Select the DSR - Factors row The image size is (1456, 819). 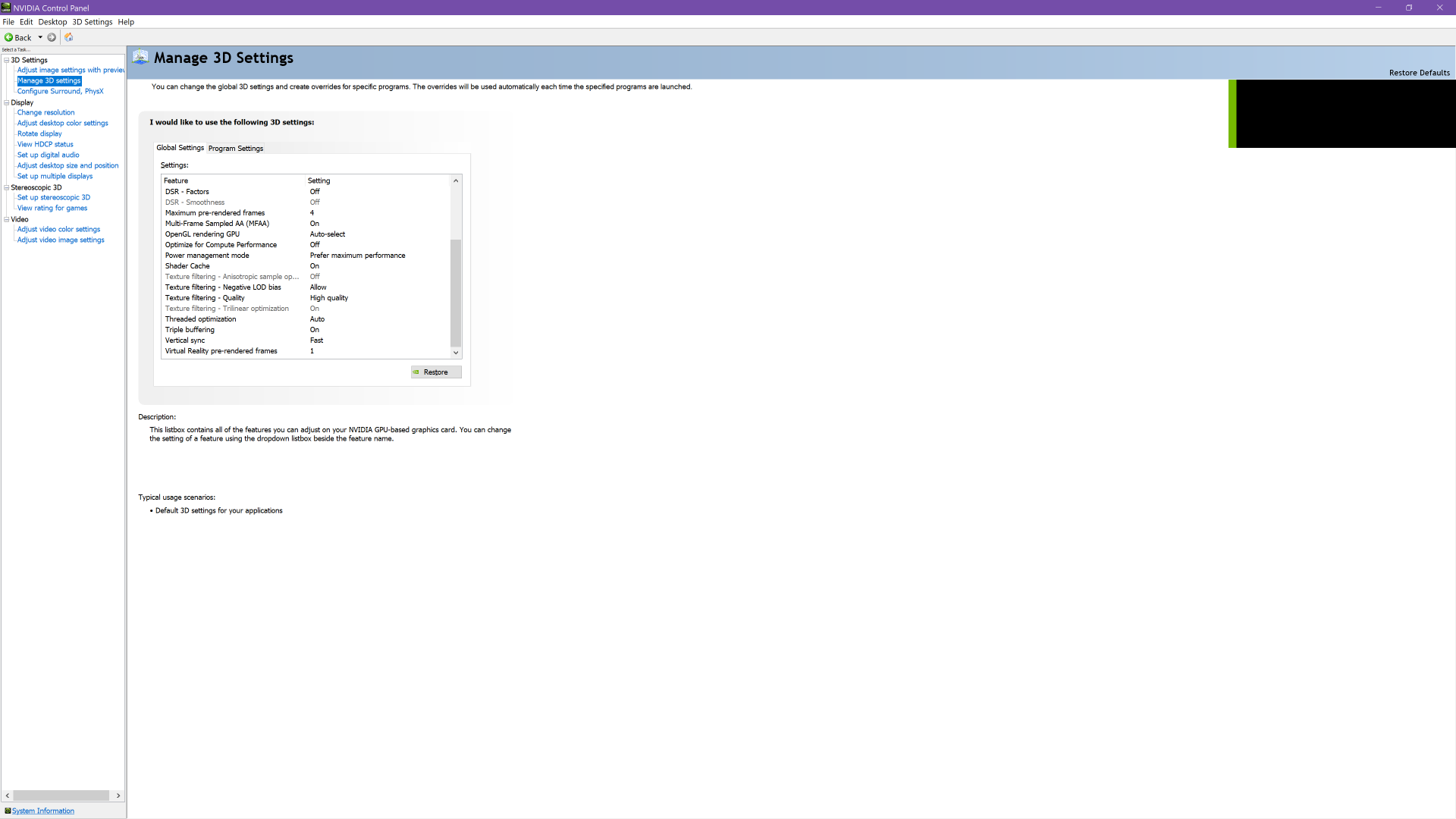306,192
